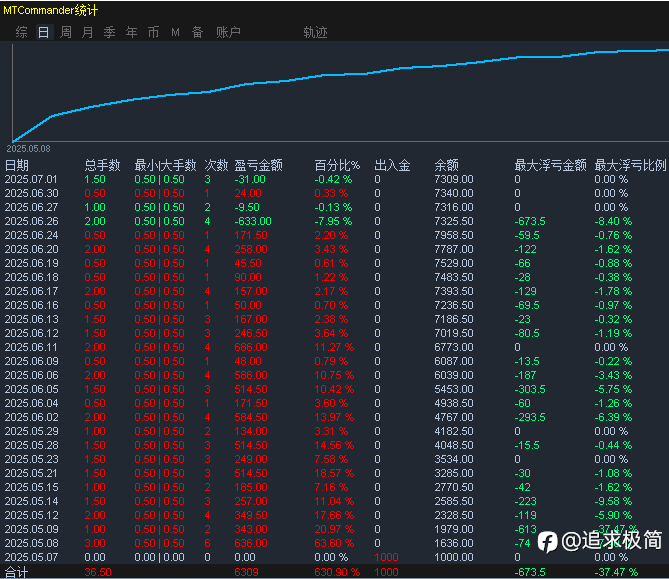Click the 最大浮亏比例 column header

point(630,165)
